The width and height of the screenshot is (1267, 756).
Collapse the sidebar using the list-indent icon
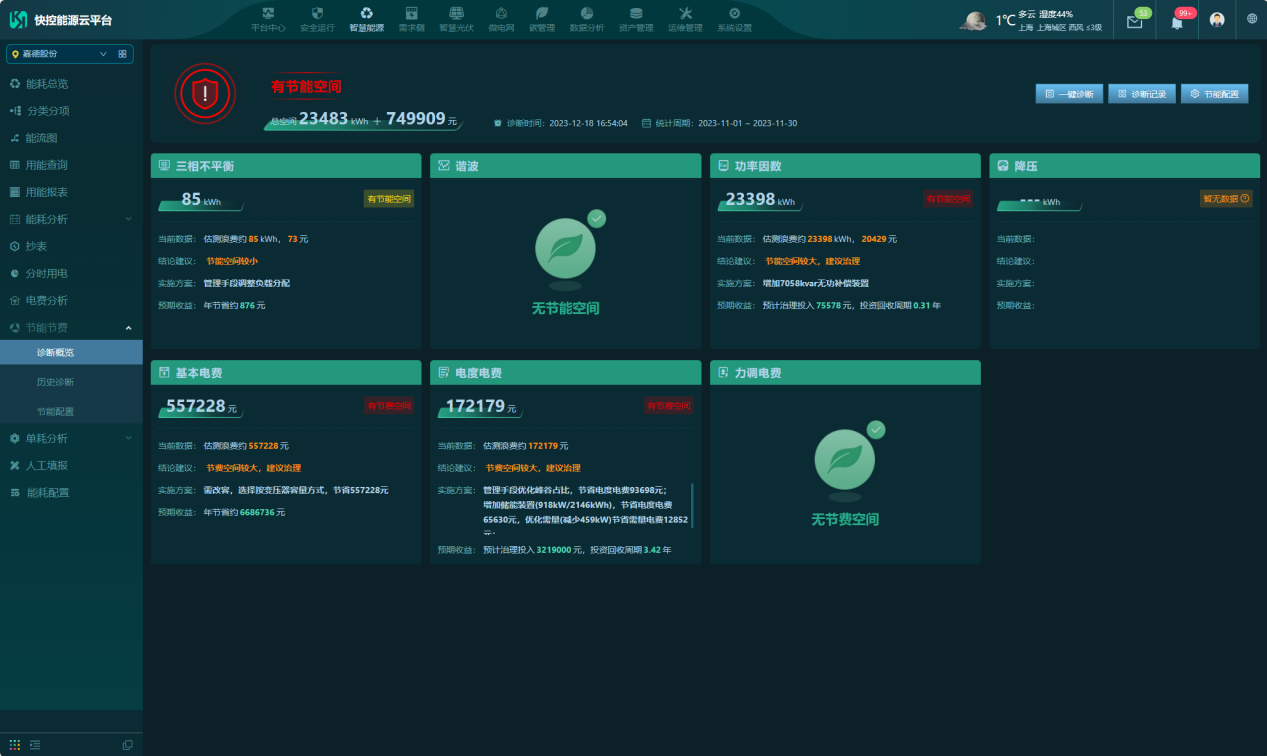point(35,744)
